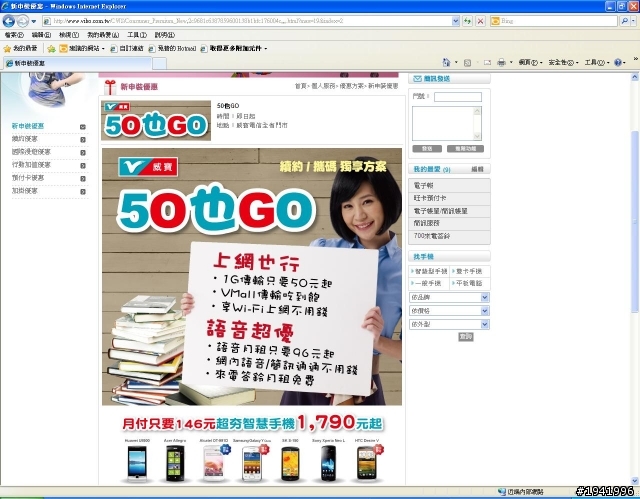Open 旺卡預付卡 in favorites list
Screen dimensions: 640x499
click(449, 198)
